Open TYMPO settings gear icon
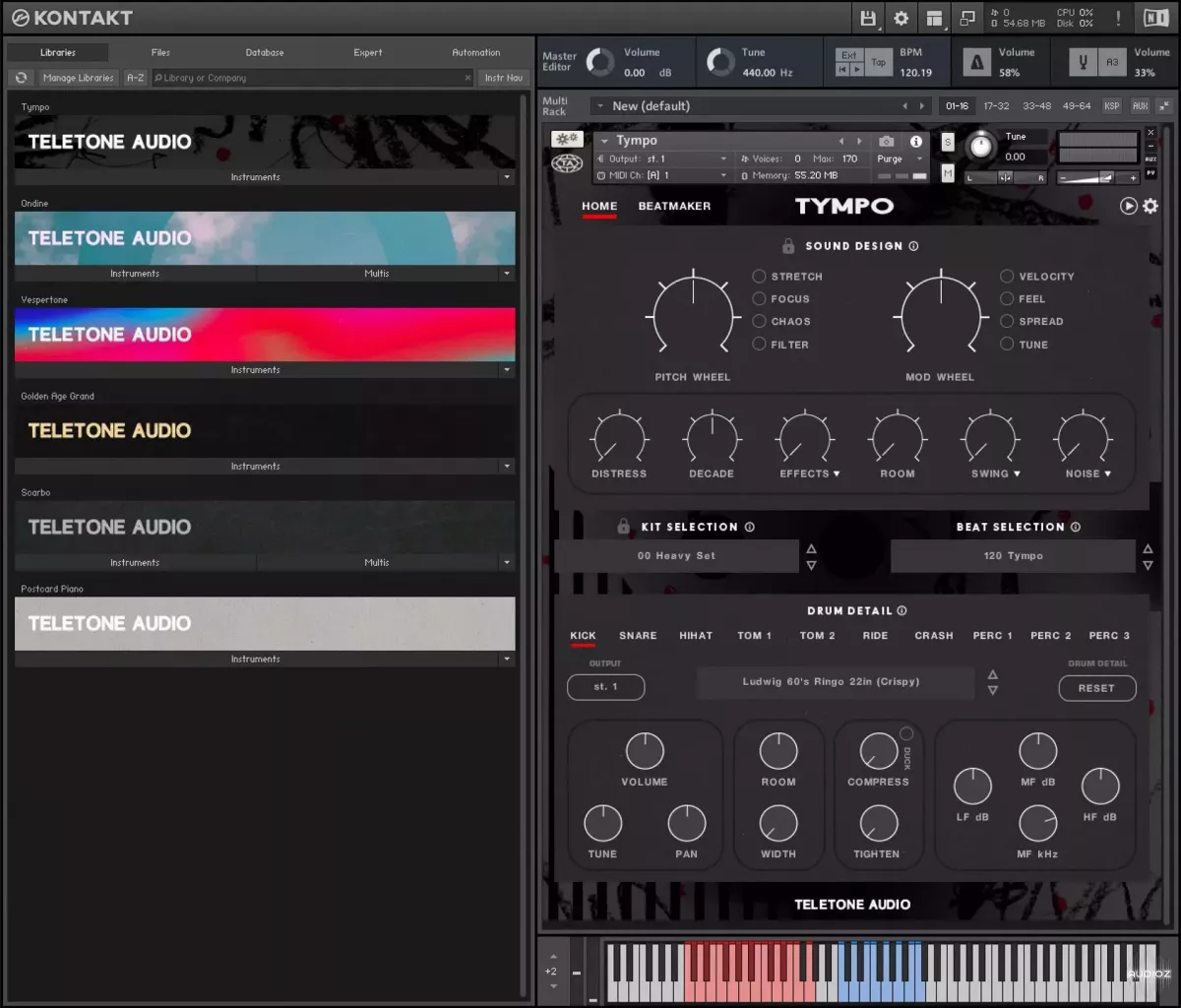This screenshot has height=1008, width=1181. [1150, 206]
